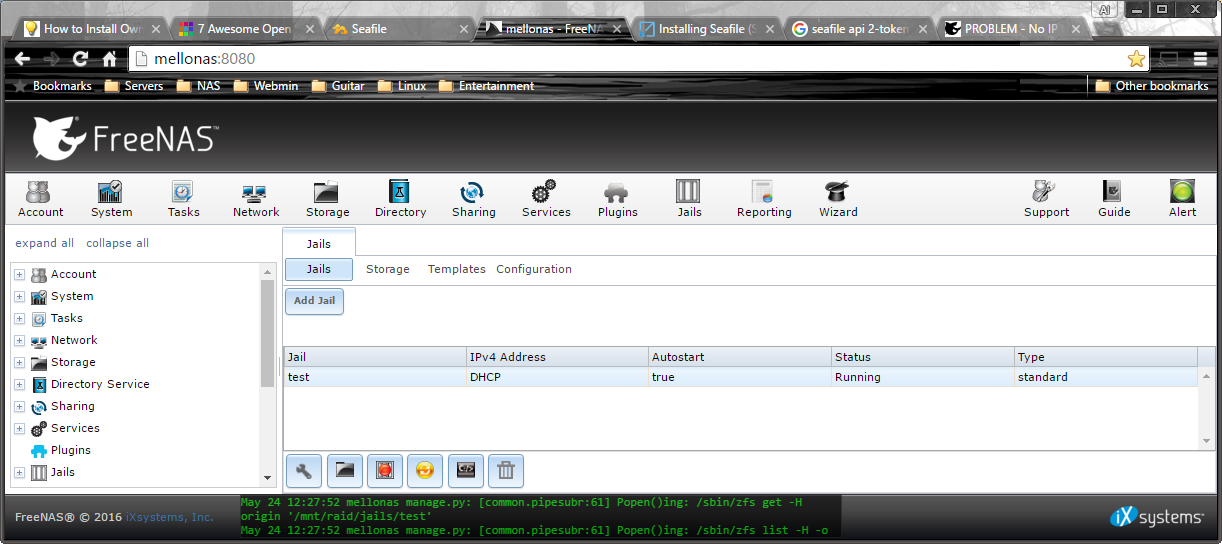Open Support from the top toolbar
Screen dimensions: 1222x544
(x=1046, y=199)
